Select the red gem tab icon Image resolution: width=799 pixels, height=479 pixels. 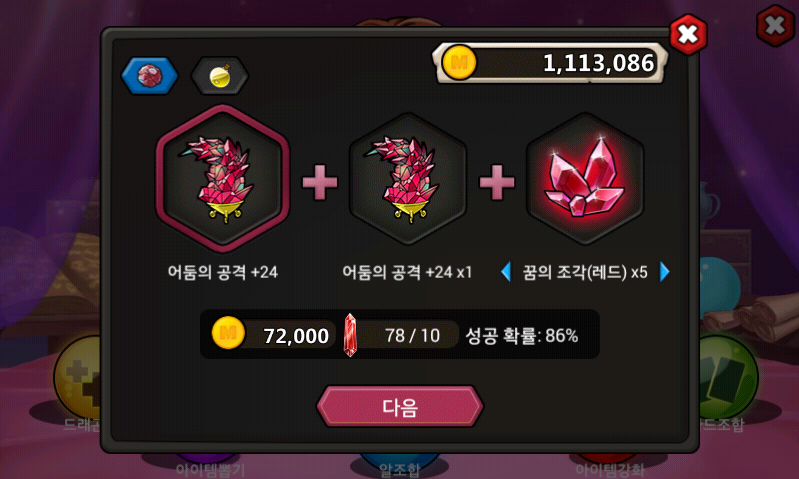click(149, 76)
